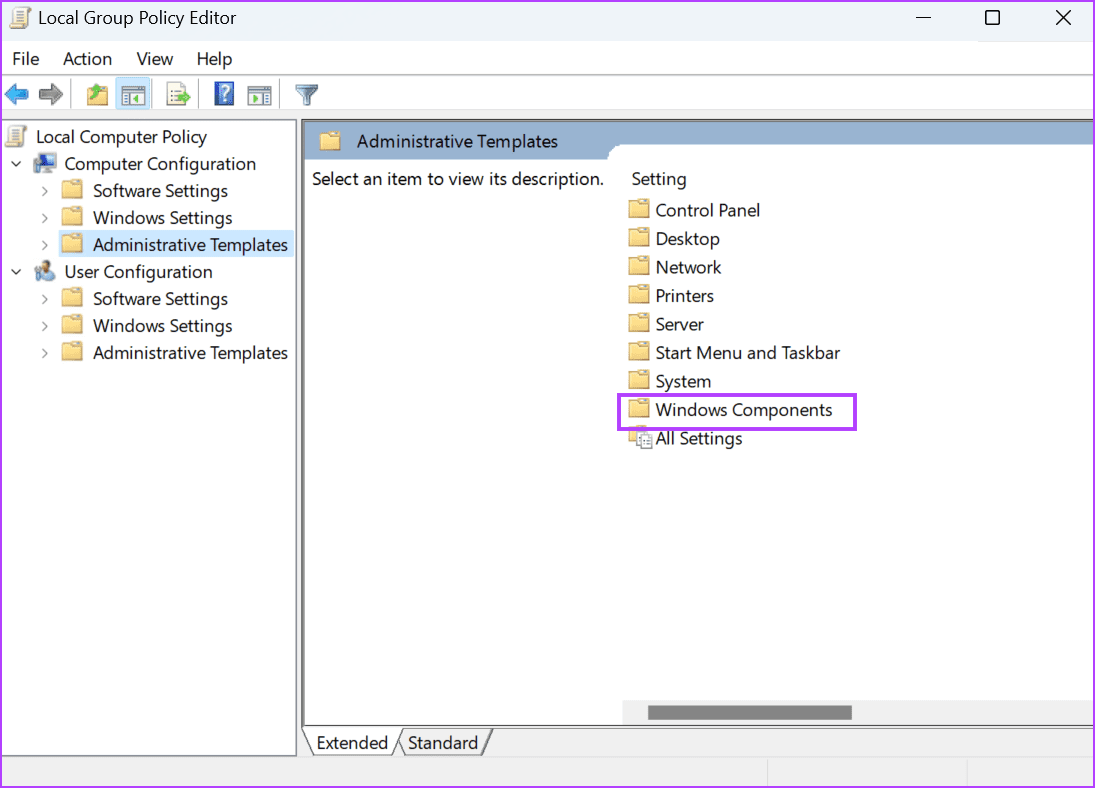Image resolution: width=1095 pixels, height=788 pixels.
Task: Toggle the Show/Hide Console Tree icon
Action: [x=133, y=93]
